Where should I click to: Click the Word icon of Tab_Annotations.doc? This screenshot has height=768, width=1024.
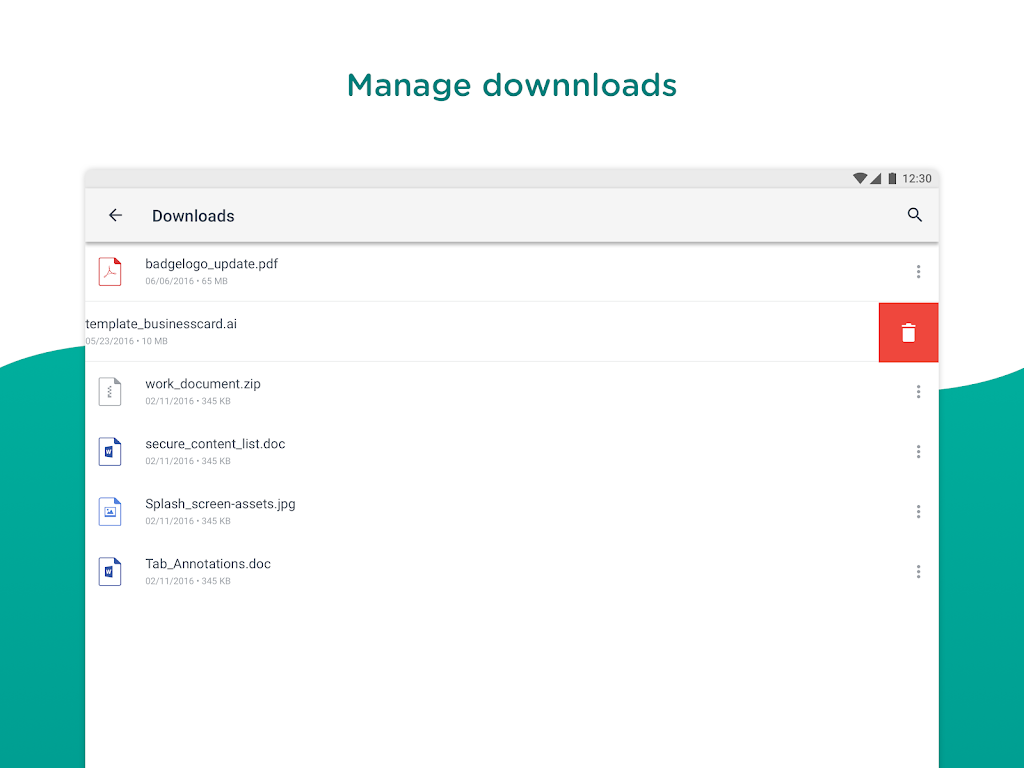tap(110, 572)
